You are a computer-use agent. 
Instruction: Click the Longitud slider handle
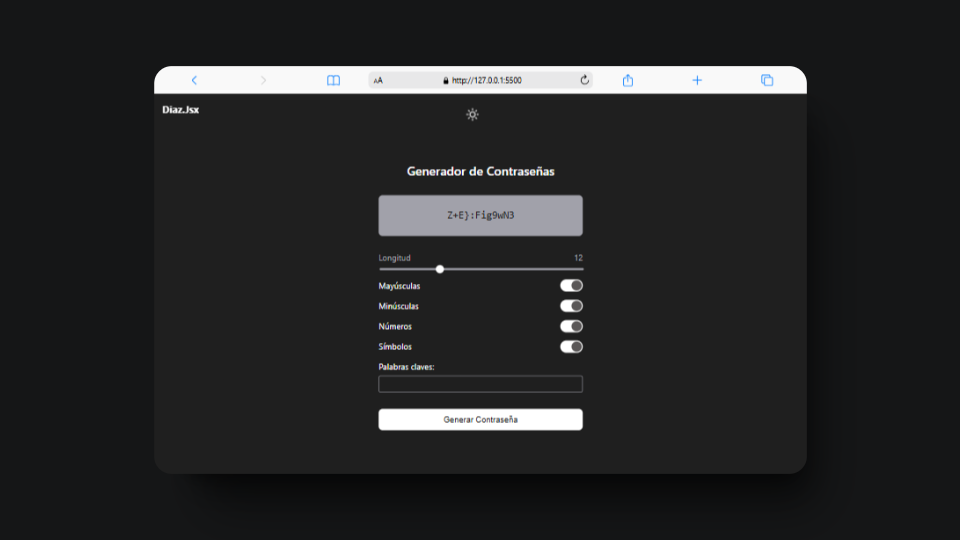pos(440,269)
